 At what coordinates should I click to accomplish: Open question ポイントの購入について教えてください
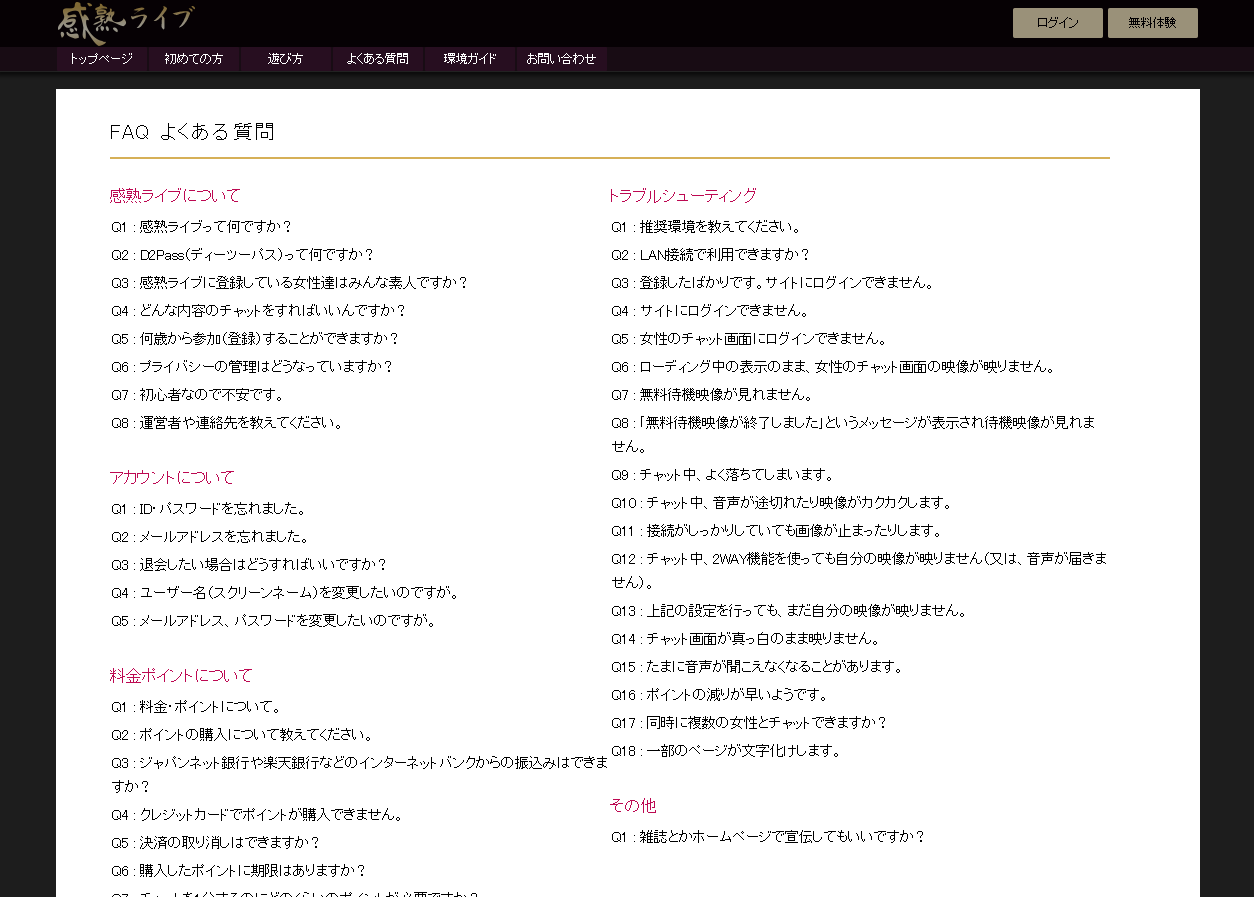(x=243, y=735)
